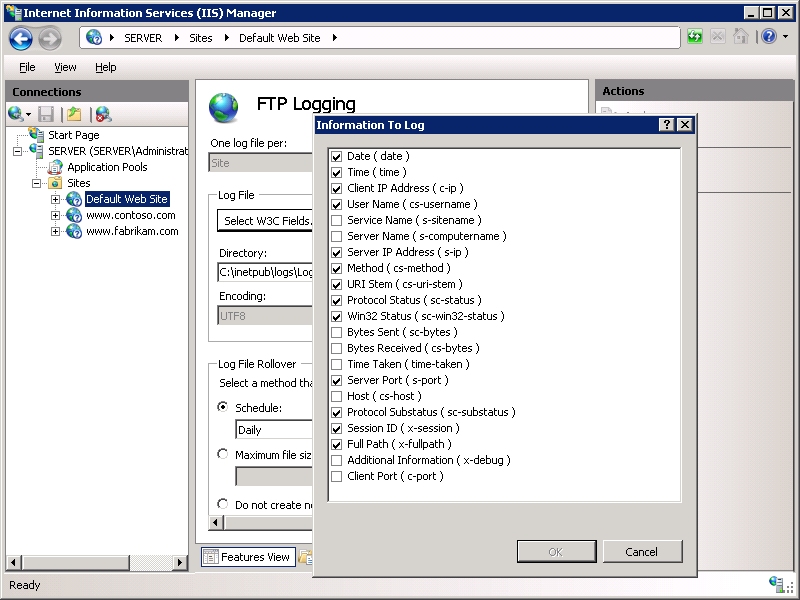The height and width of the screenshot is (600, 800).
Task: Select the Maximum file size rollover option
Action: (222, 453)
